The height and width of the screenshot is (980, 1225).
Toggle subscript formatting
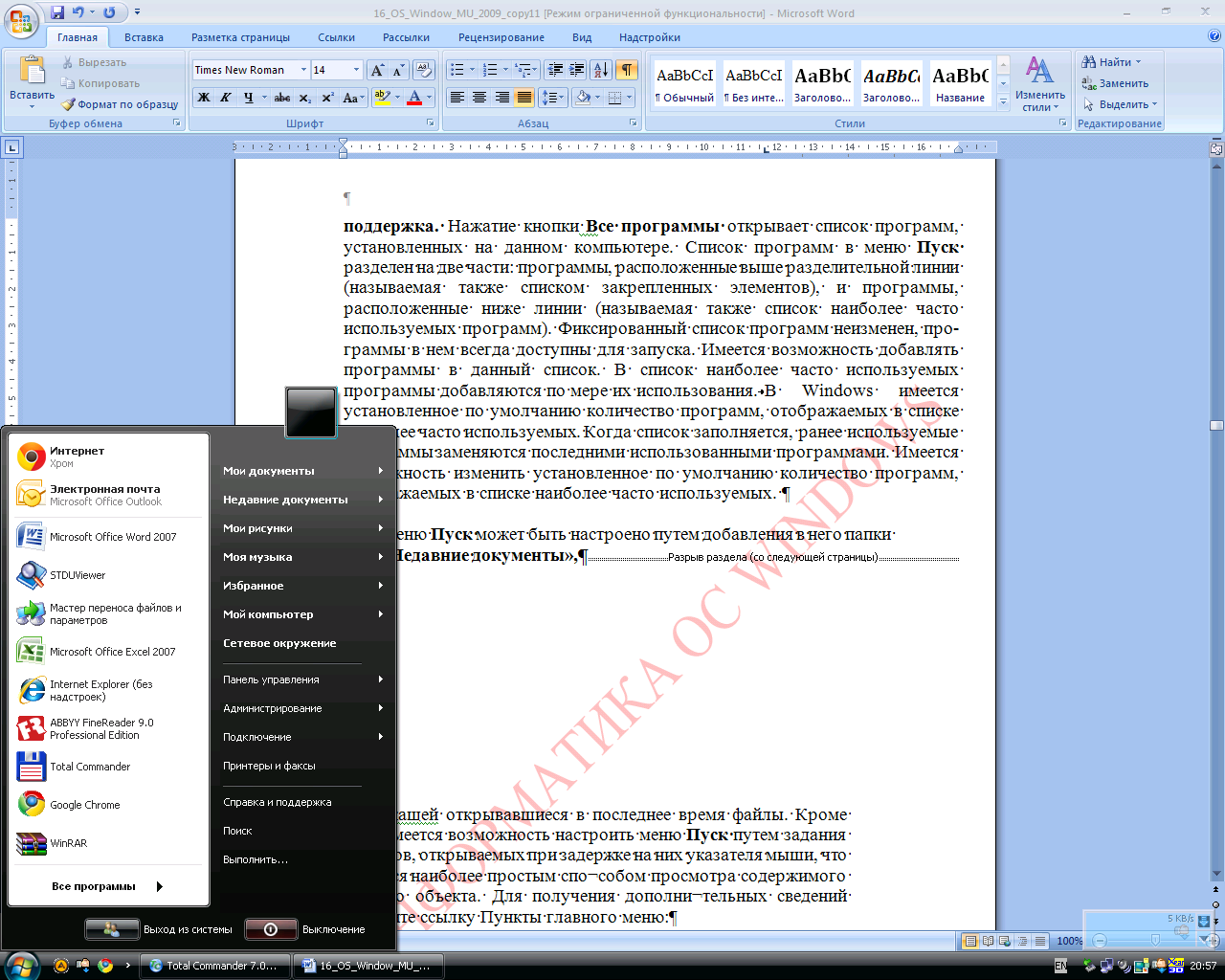tap(304, 98)
